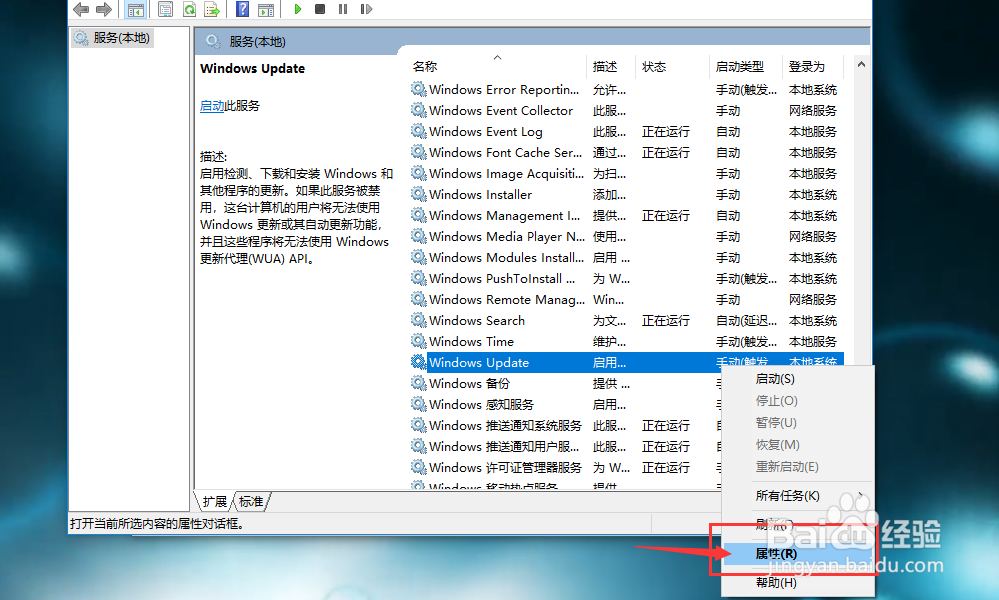
Task: Toggle the show/hide console tree icon
Action: [x=135, y=9]
